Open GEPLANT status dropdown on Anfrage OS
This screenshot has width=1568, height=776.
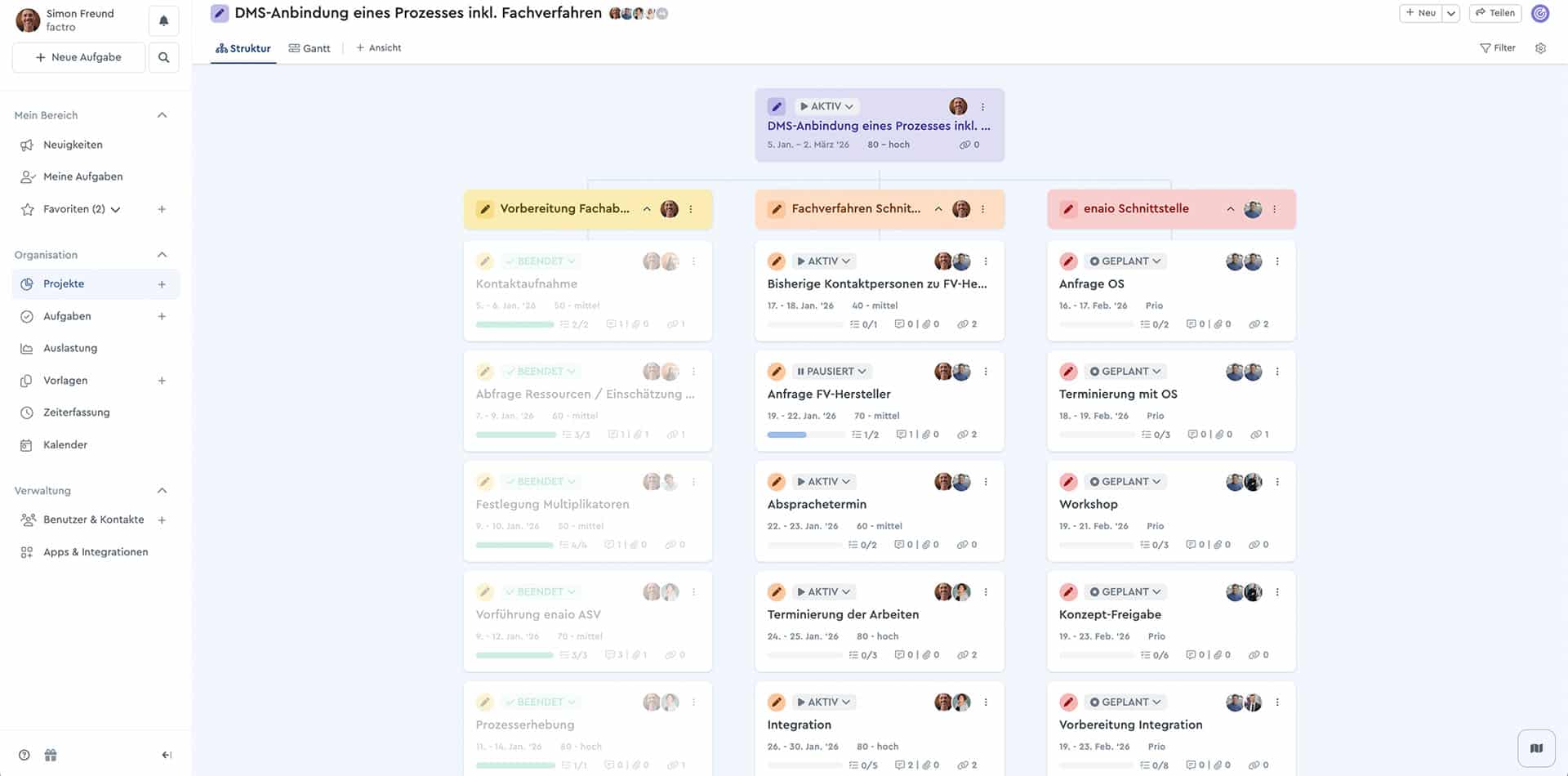tap(1125, 261)
